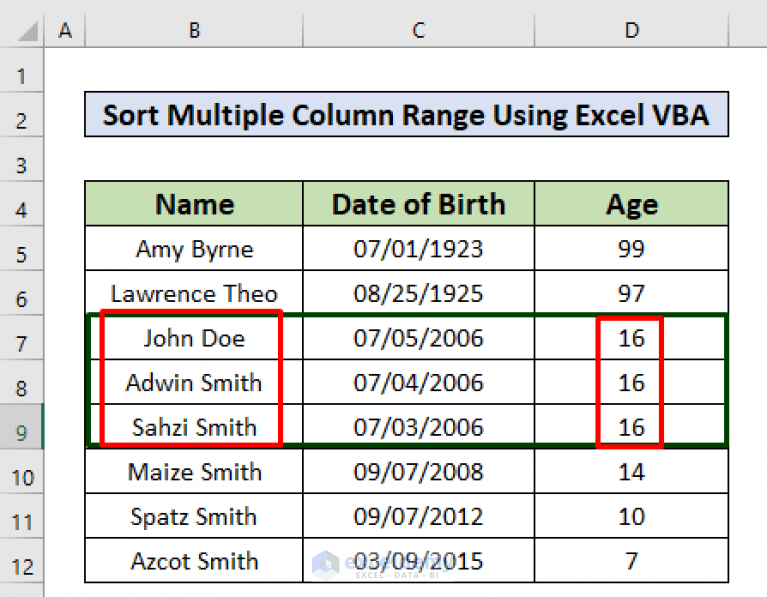Select row 1 header
This screenshot has width=767, height=597.
pos(22,70)
